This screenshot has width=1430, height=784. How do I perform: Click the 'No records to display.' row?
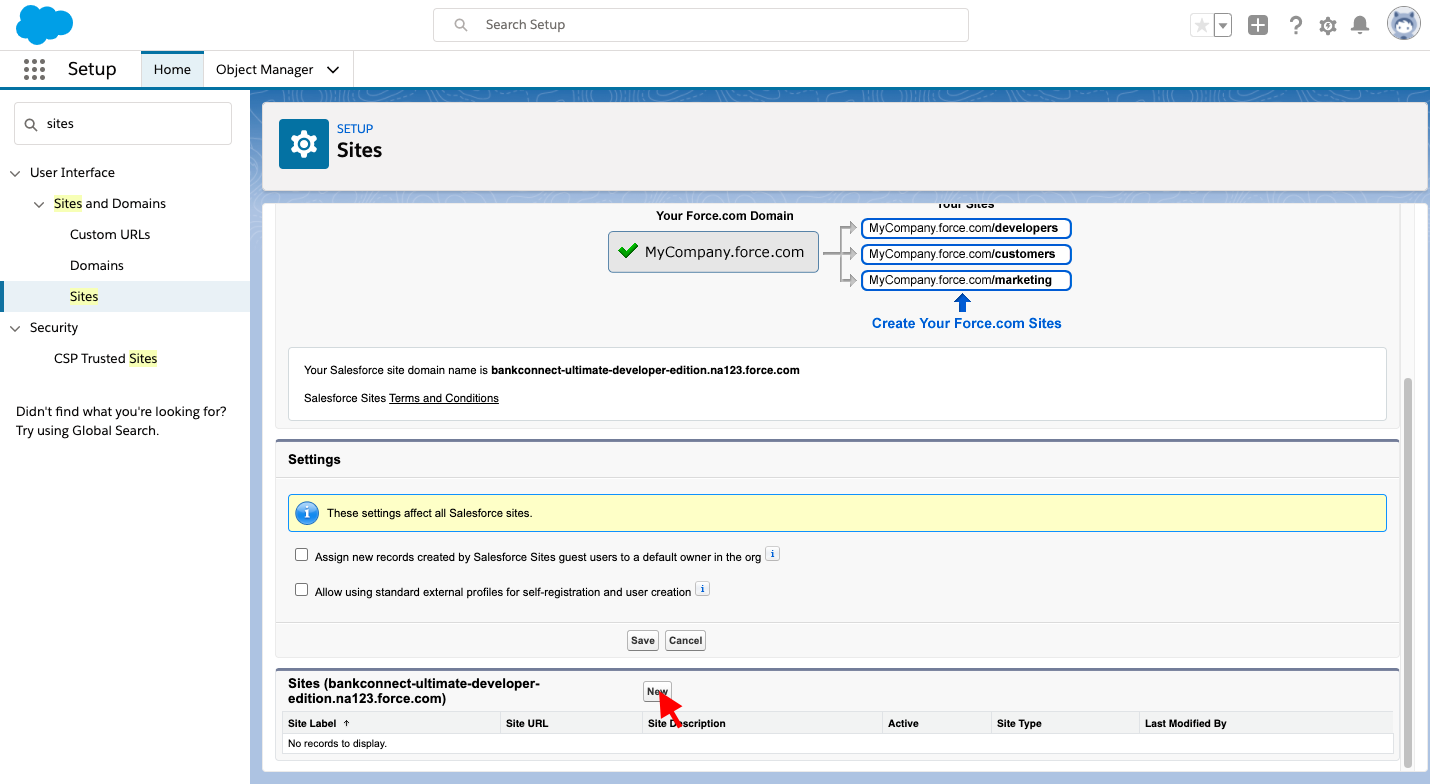(838, 744)
